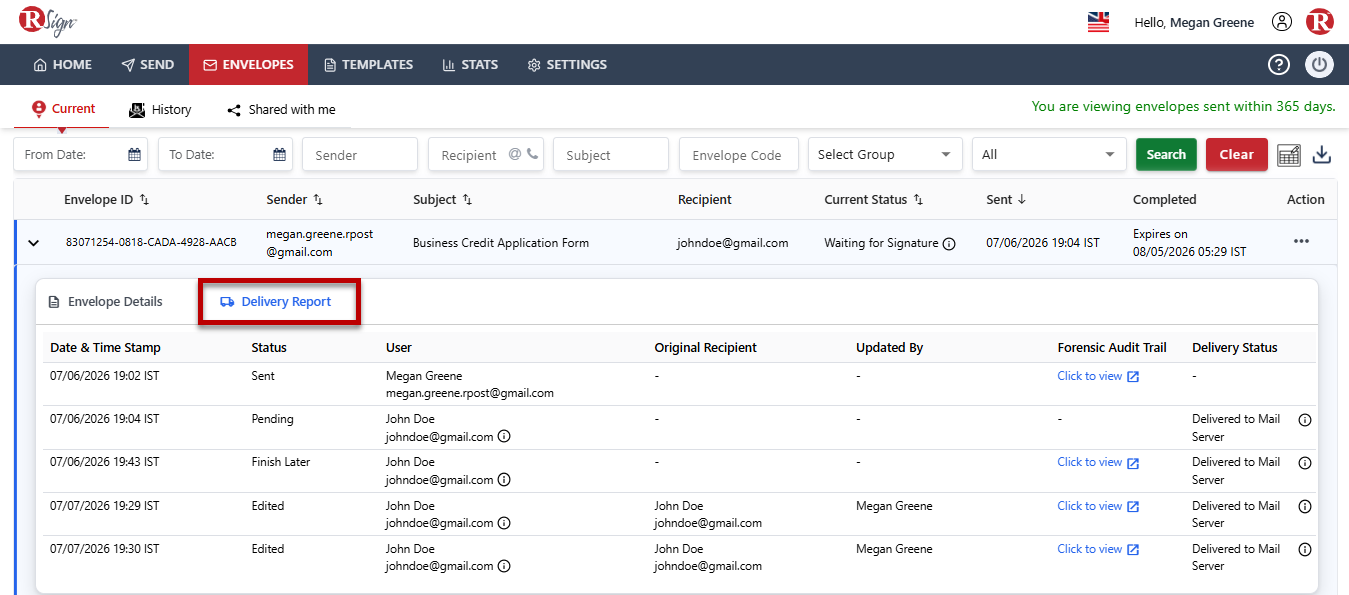Screen dimensions: 1349x595
Task: Click info icon next to Waiting for Signature
Action: 949,243
